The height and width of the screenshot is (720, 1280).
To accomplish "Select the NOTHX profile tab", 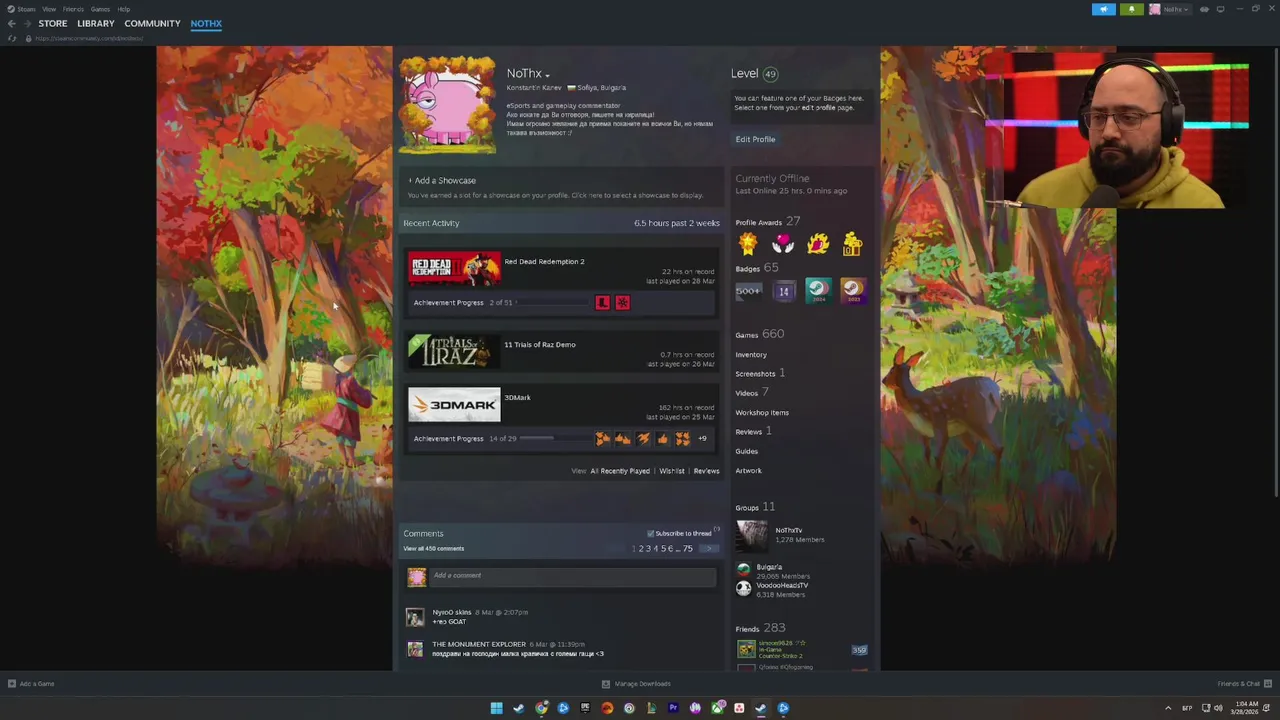I will pos(206,23).
